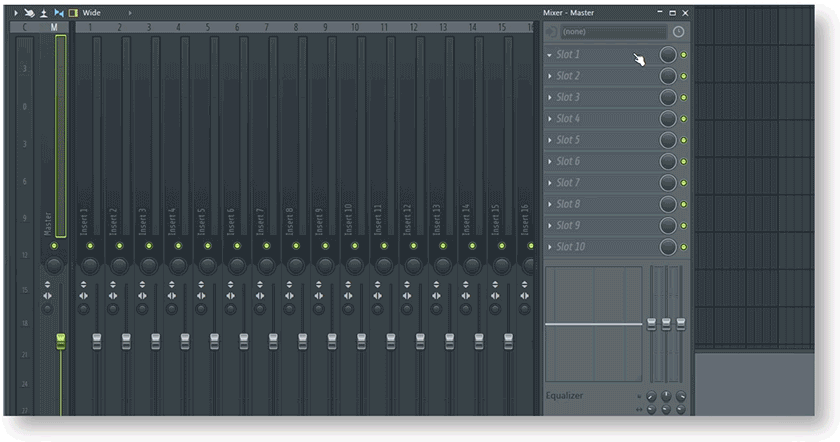
Task: Select track header number 5
Action: (x=208, y=27)
